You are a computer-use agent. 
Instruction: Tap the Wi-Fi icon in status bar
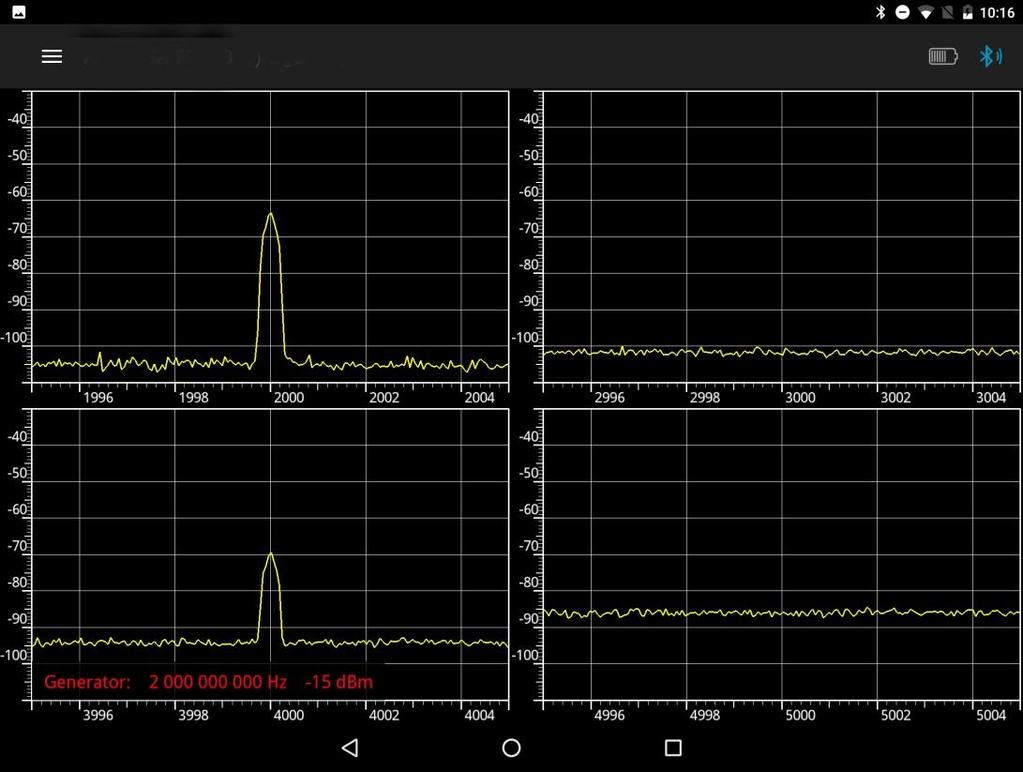coord(925,12)
